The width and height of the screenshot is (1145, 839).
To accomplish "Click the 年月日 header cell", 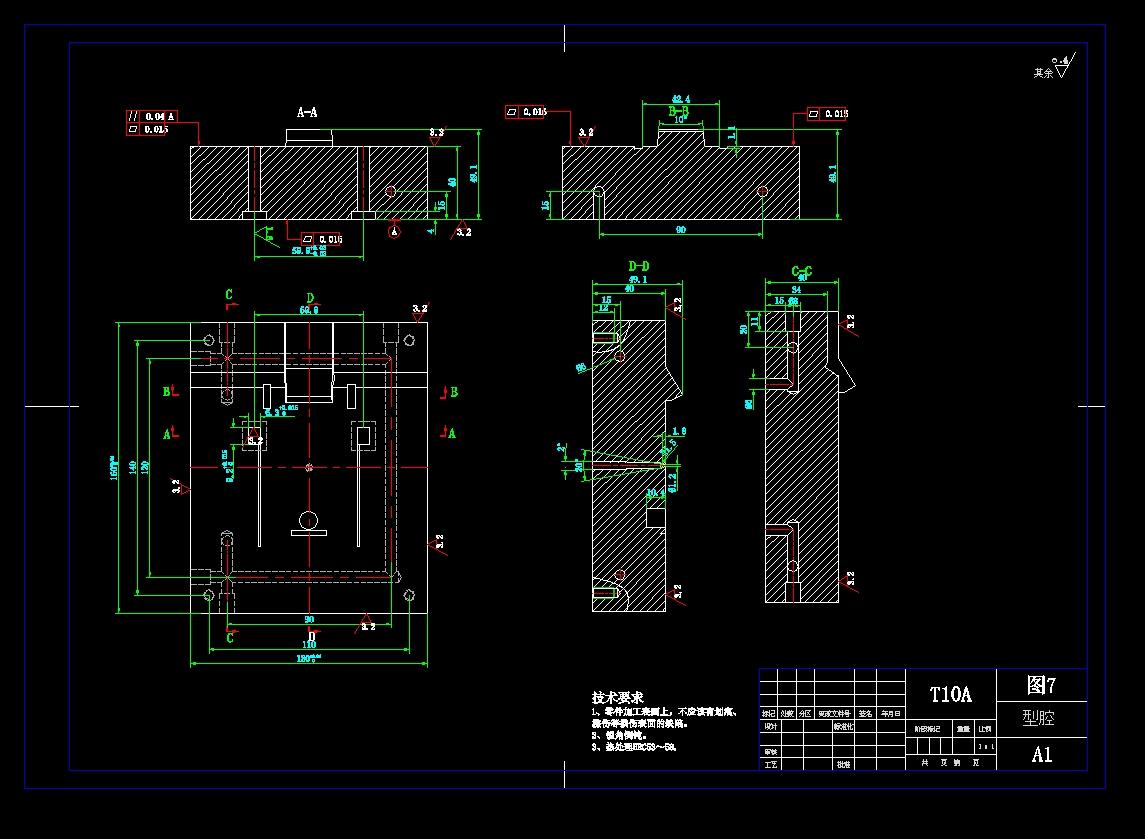I will click(x=891, y=713).
